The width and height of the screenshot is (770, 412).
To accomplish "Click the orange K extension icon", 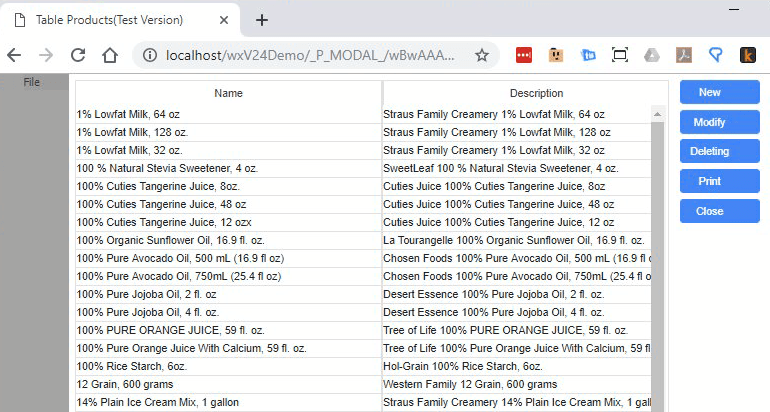I will click(747, 56).
